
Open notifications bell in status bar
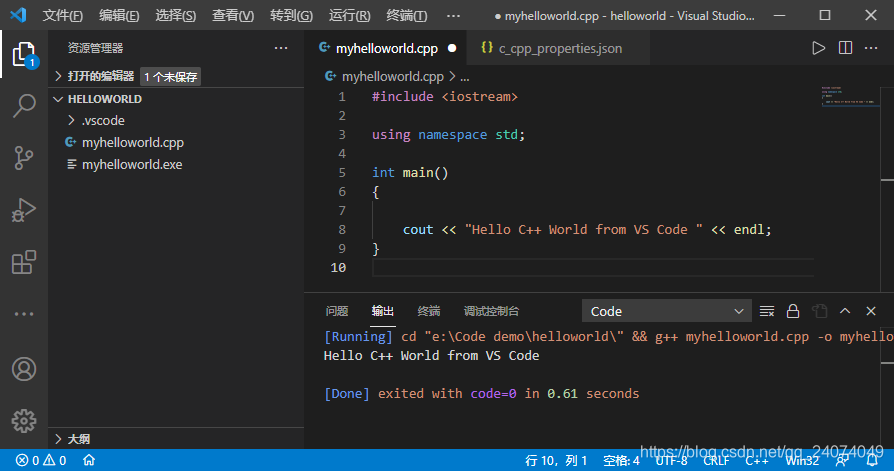pyautogui.click(x=872, y=460)
